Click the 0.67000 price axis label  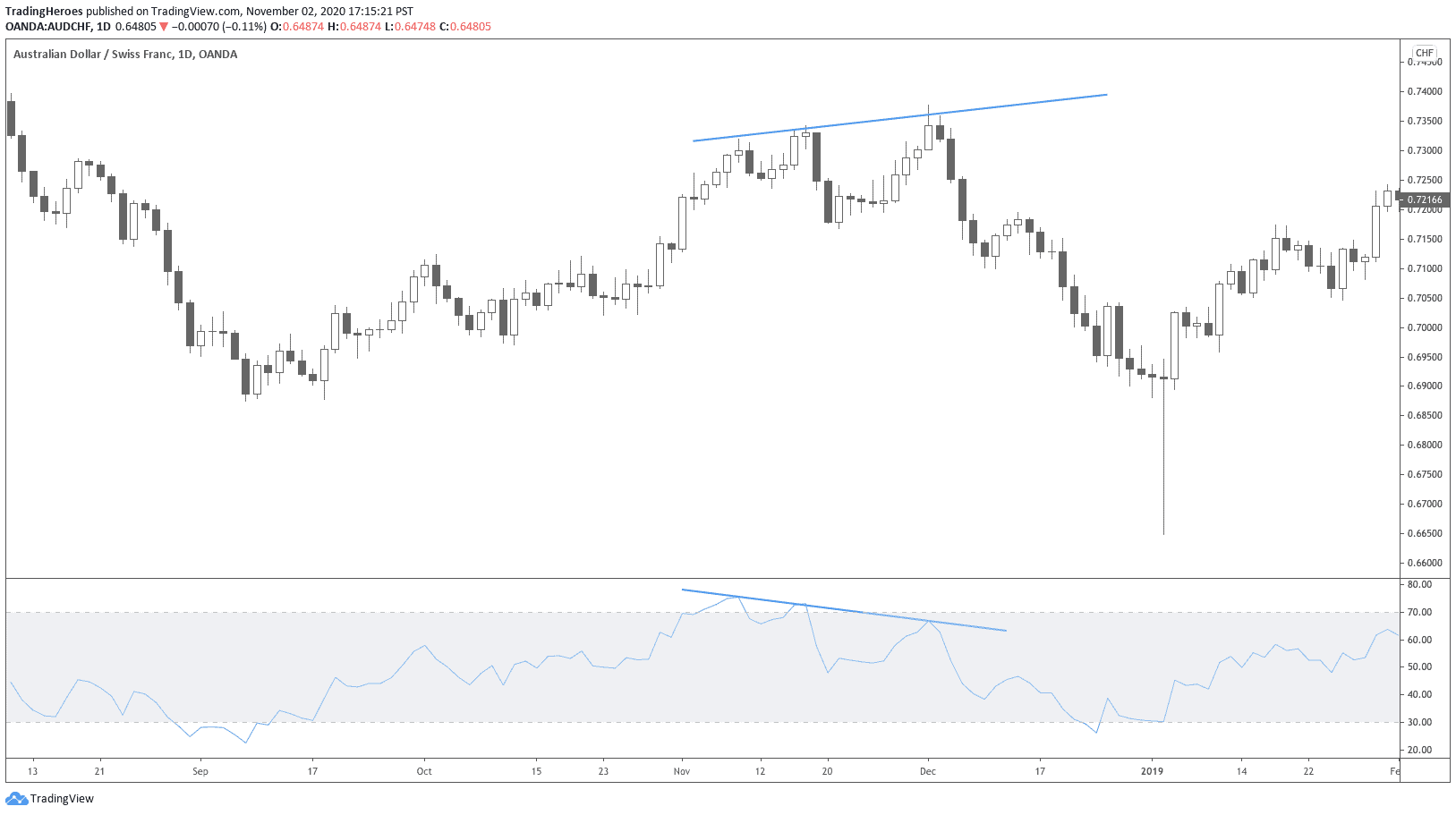1425,504
